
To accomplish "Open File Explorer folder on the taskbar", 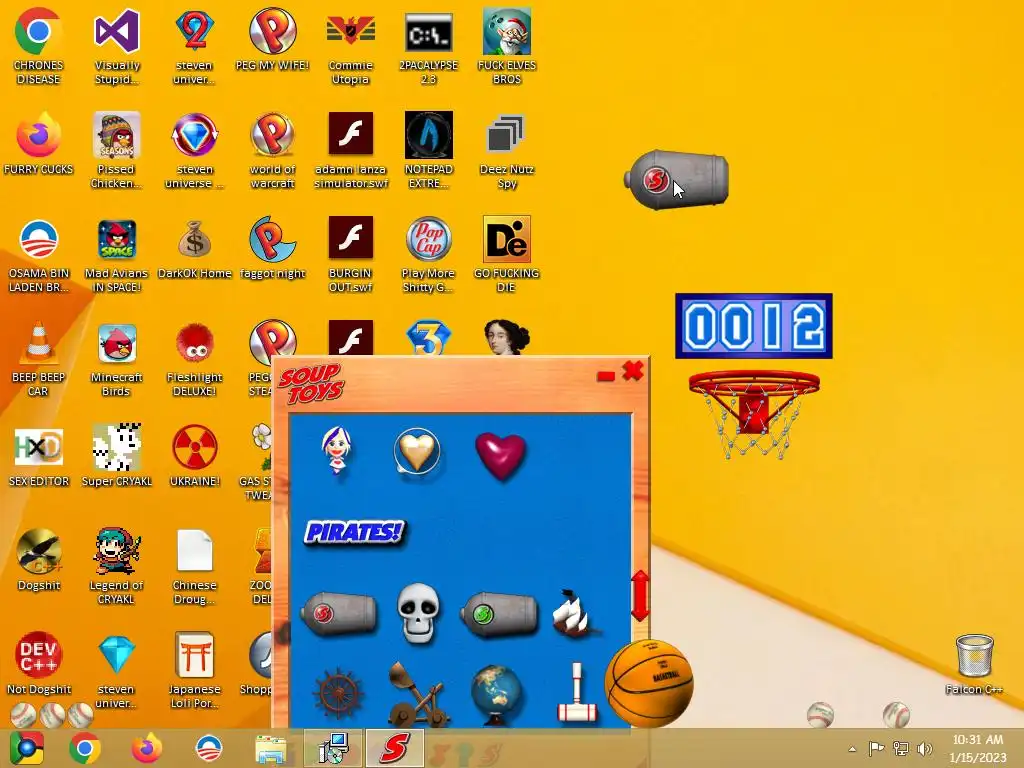I will pyautogui.click(x=271, y=748).
